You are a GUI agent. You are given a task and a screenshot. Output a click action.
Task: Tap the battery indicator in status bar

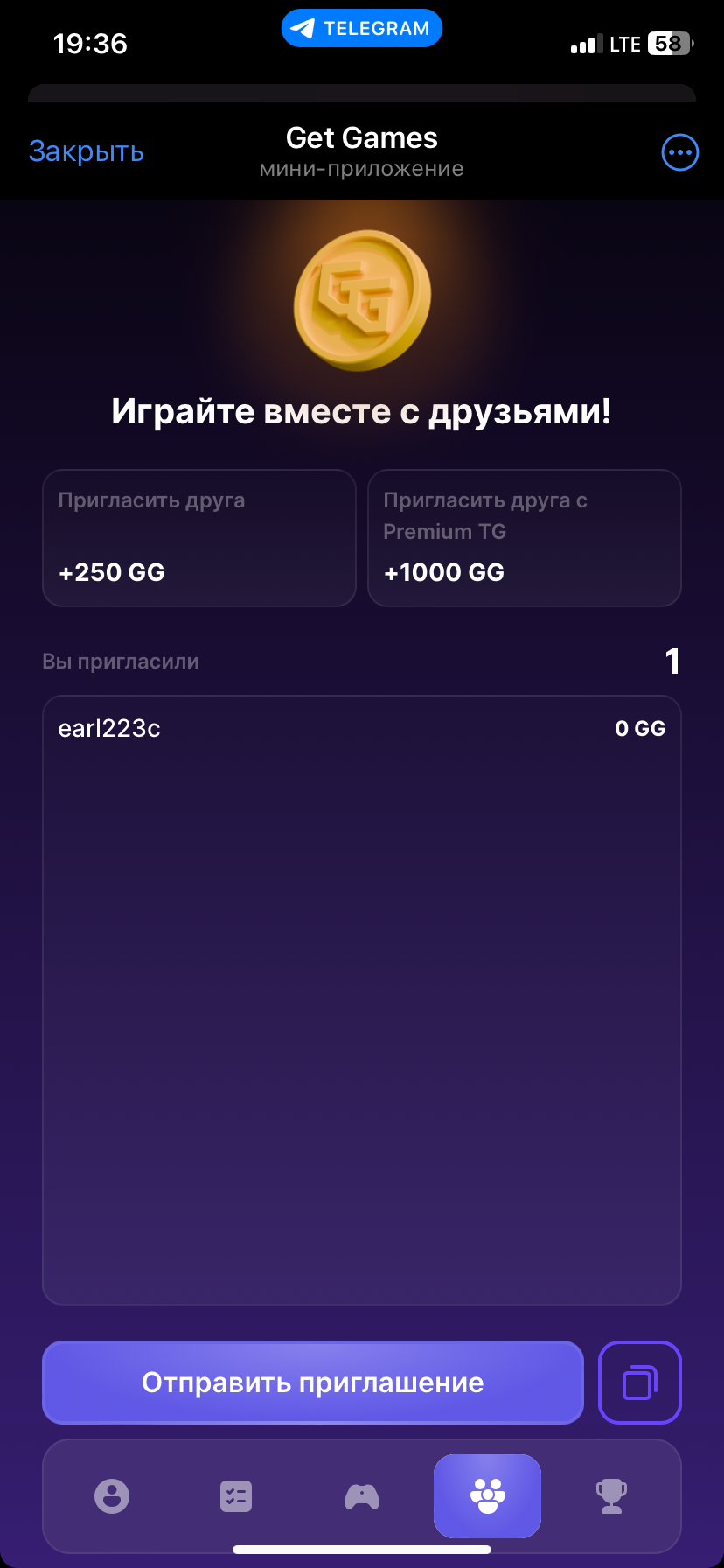click(669, 44)
